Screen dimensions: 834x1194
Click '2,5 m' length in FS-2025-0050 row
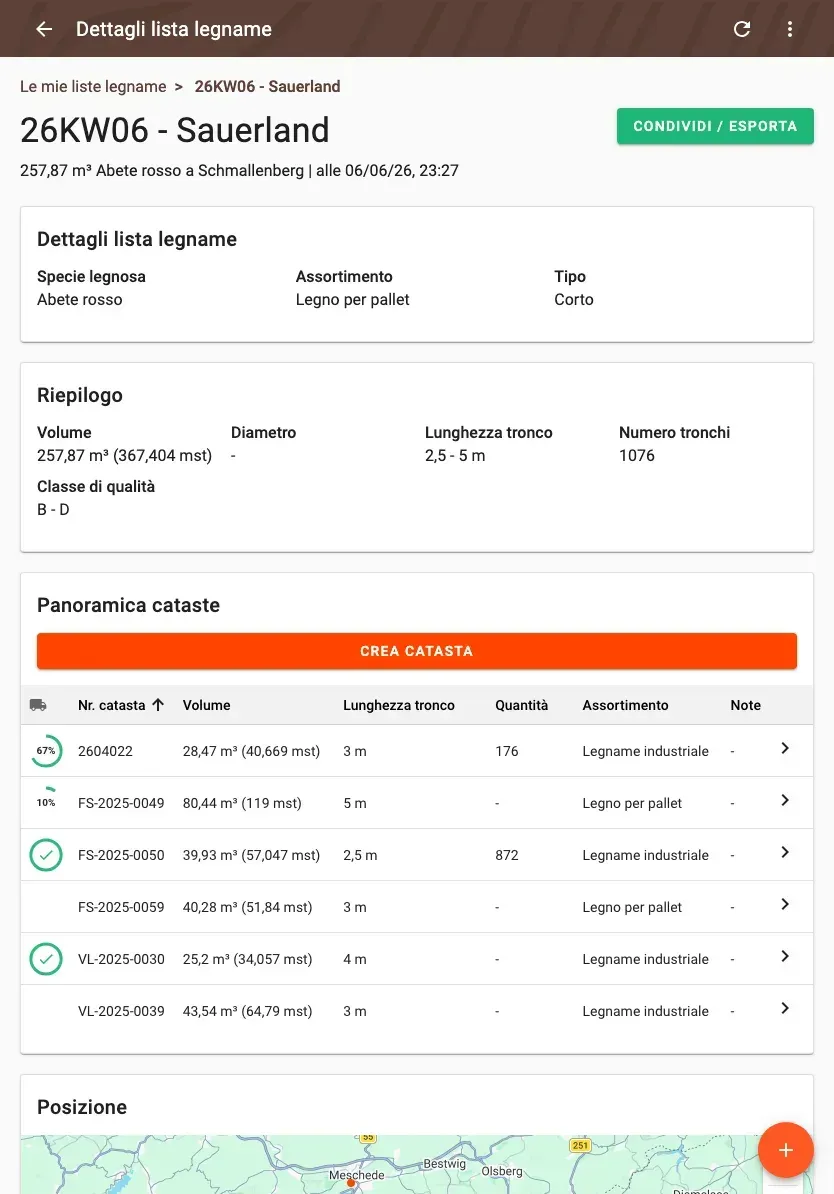360,855
